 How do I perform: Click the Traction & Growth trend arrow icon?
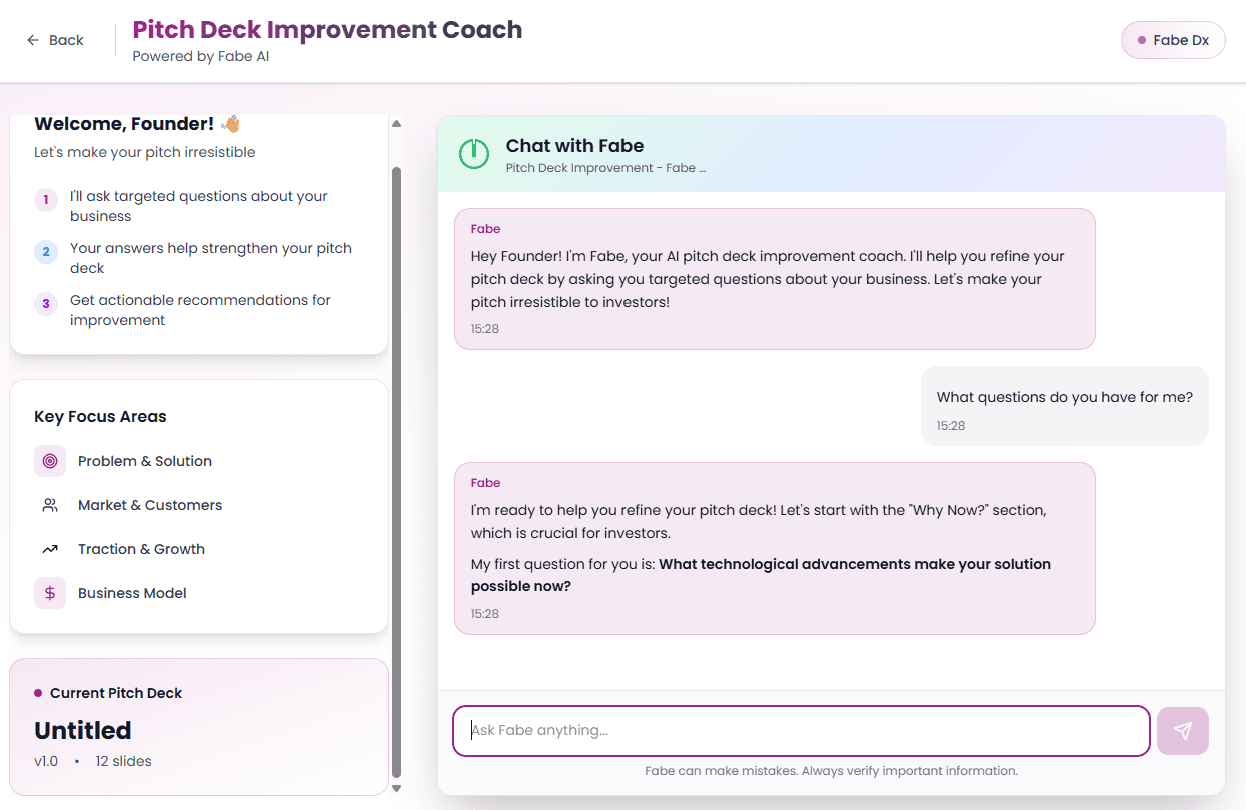pos(50,549)
